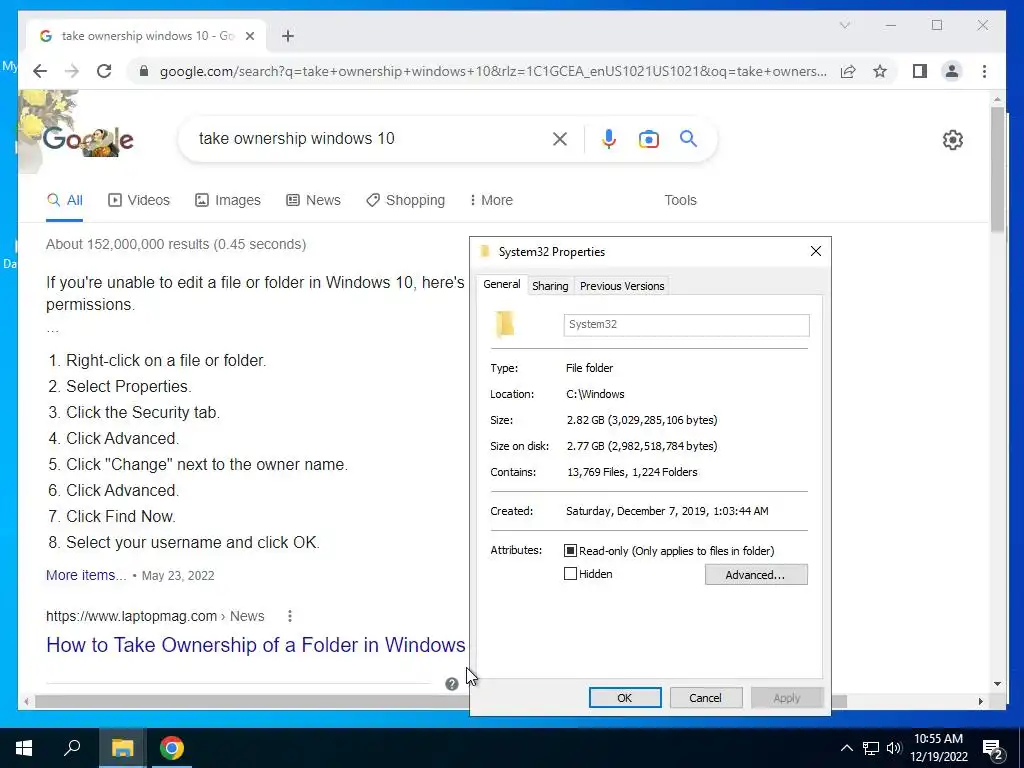
Task: Close the System32 Properties dialog
Action: (x=816, y=251)
